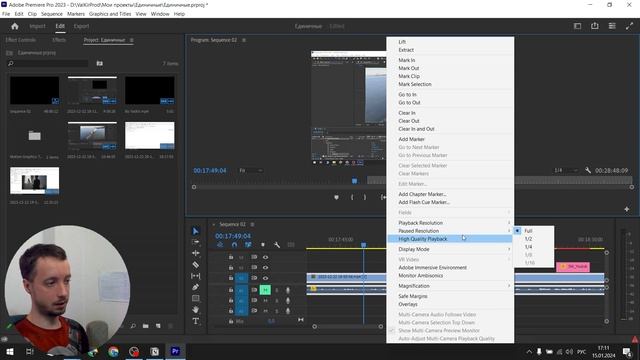Lock the Mix track padlock
640x360 pixels.
(x=231, y=321)
